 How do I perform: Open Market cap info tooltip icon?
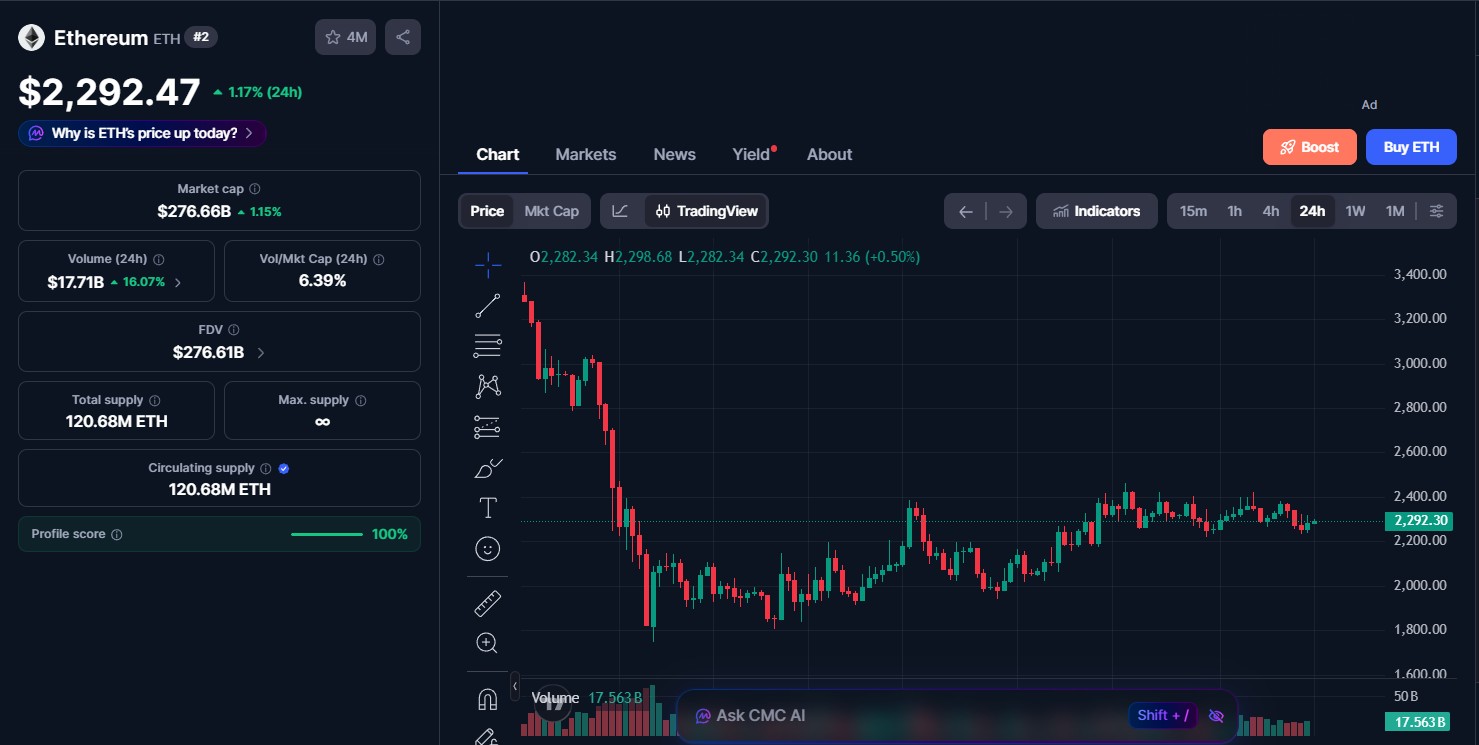(x=255, y=188)
